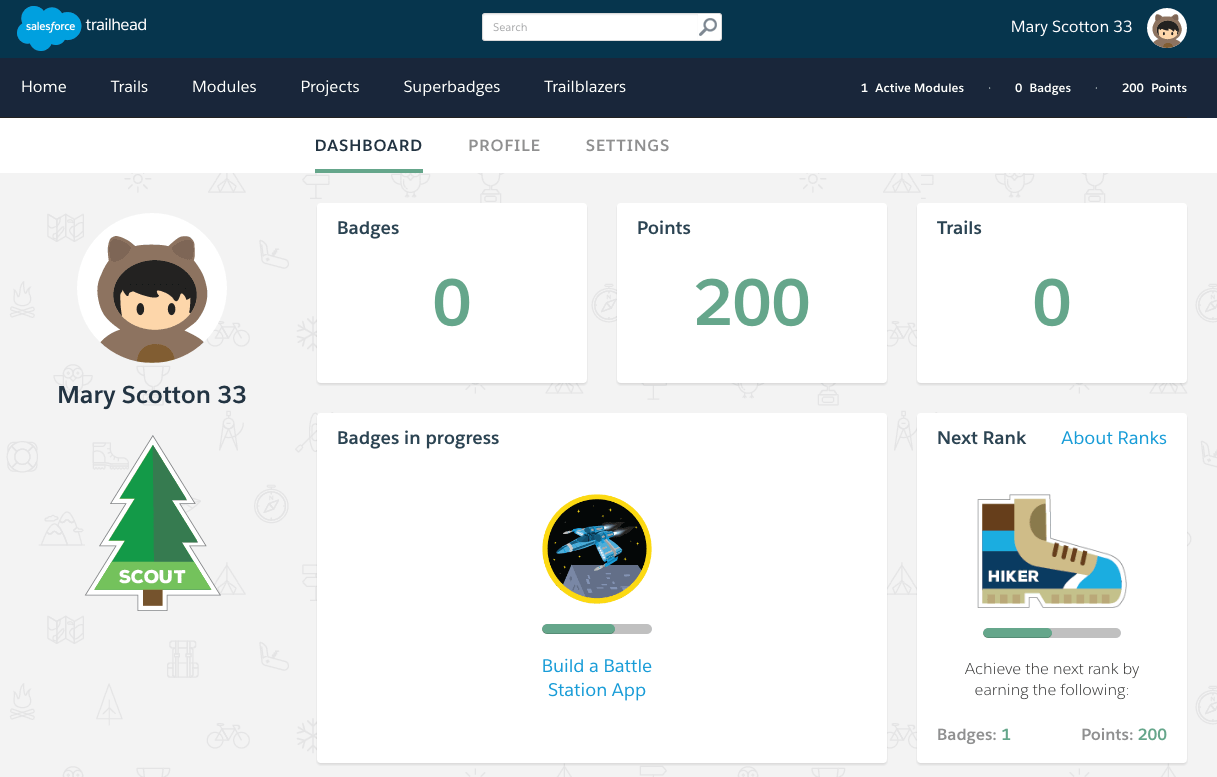Click the search magnifier icon

[707, 28]
